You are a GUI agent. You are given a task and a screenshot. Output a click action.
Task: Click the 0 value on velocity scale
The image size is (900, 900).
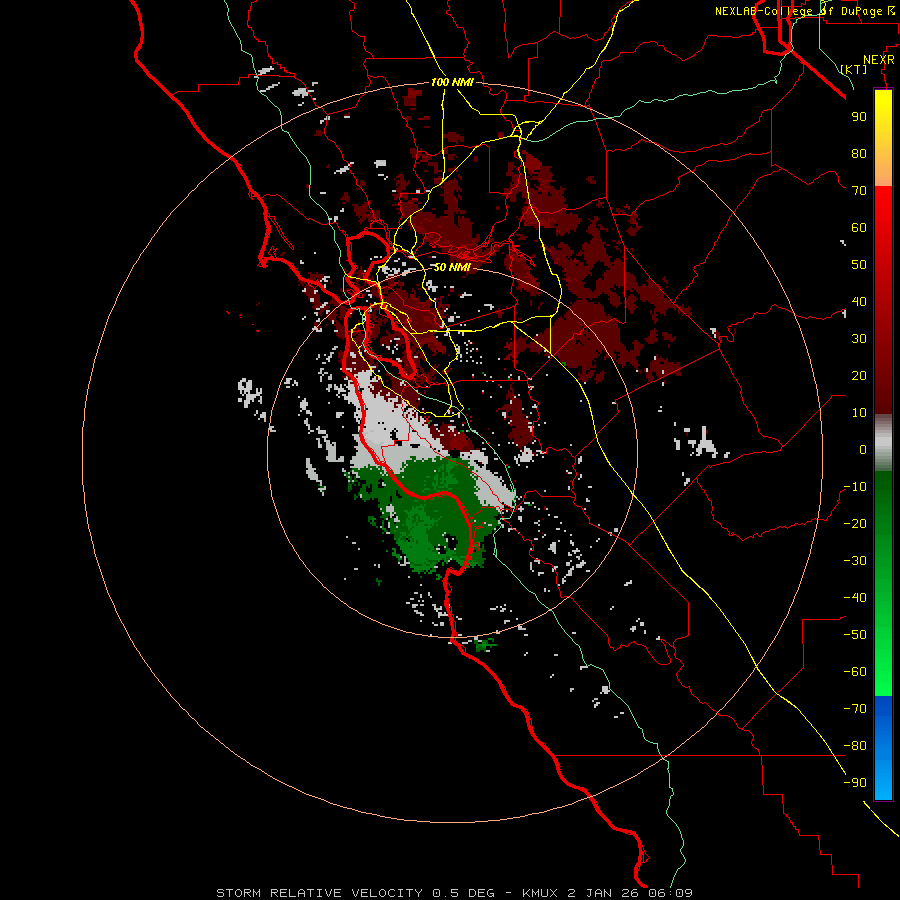(x=863, y=449)
